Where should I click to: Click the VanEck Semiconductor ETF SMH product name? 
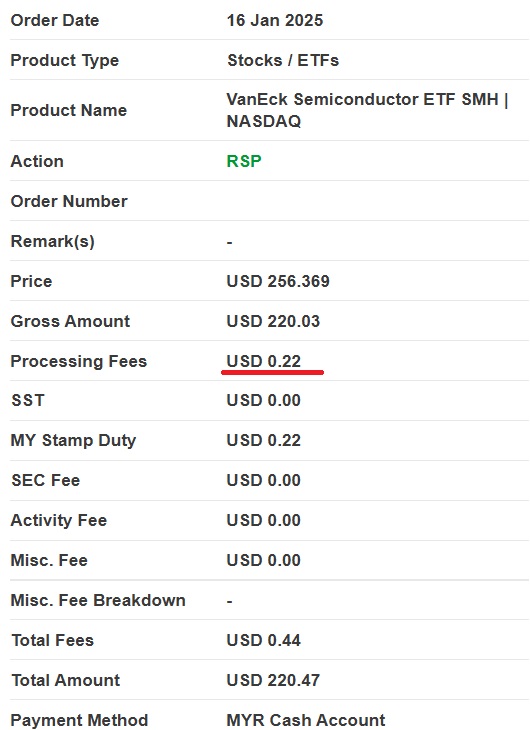pyautogui.click(x=367, y=110)
